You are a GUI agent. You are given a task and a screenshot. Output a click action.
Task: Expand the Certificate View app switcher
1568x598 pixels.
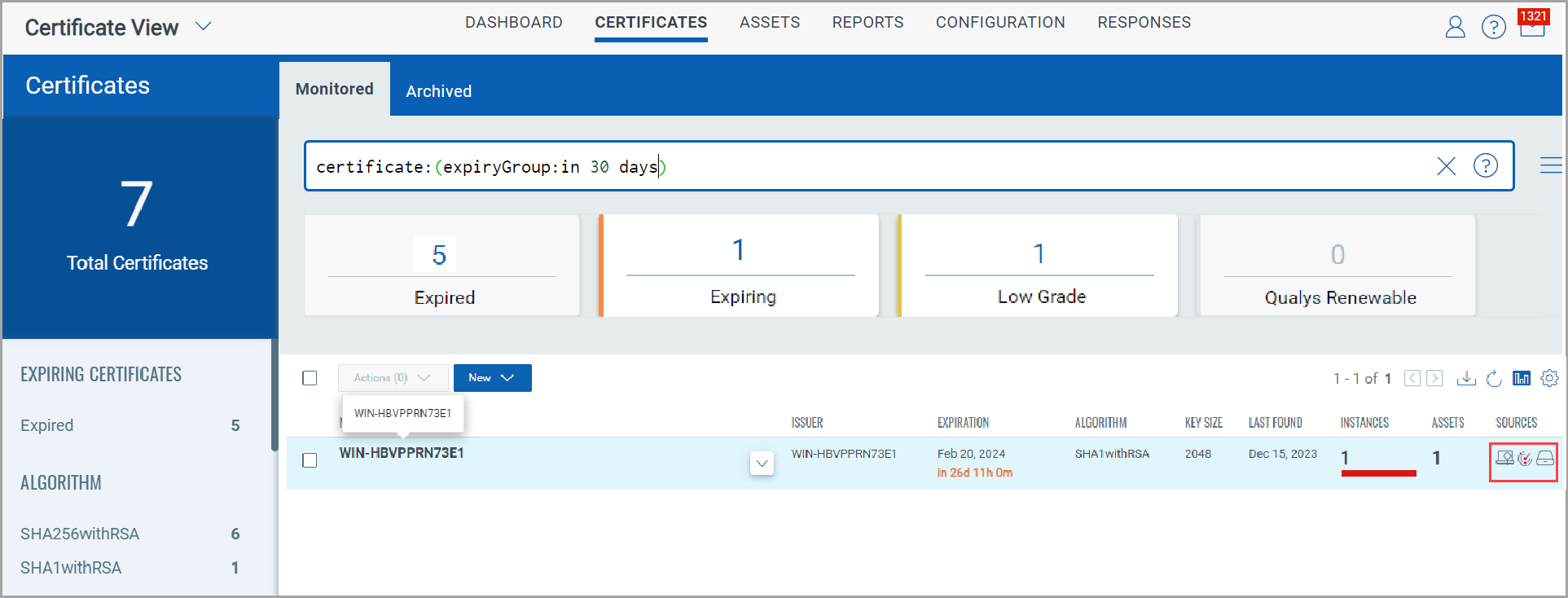tap(204, 27)
